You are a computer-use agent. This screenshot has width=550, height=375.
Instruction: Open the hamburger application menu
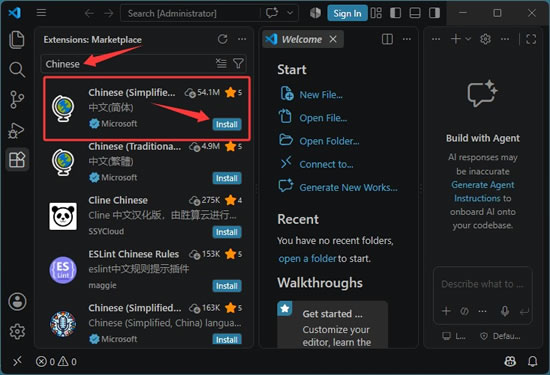(x=41, y=13)
